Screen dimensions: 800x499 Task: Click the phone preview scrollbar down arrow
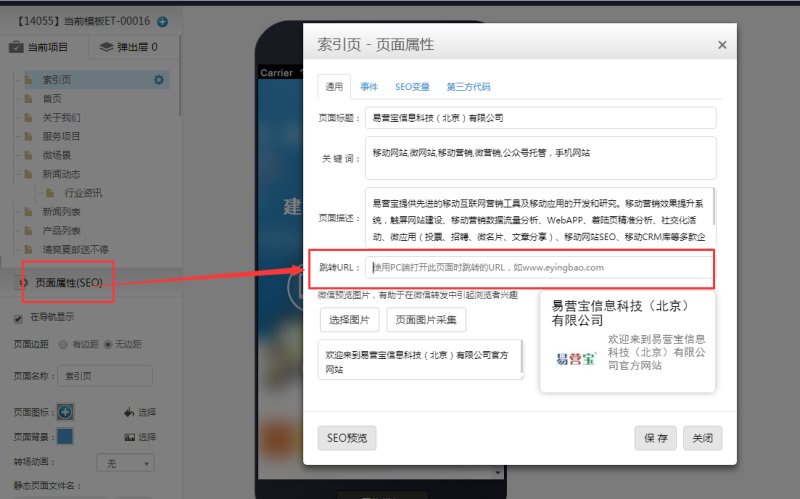(498, 473)
